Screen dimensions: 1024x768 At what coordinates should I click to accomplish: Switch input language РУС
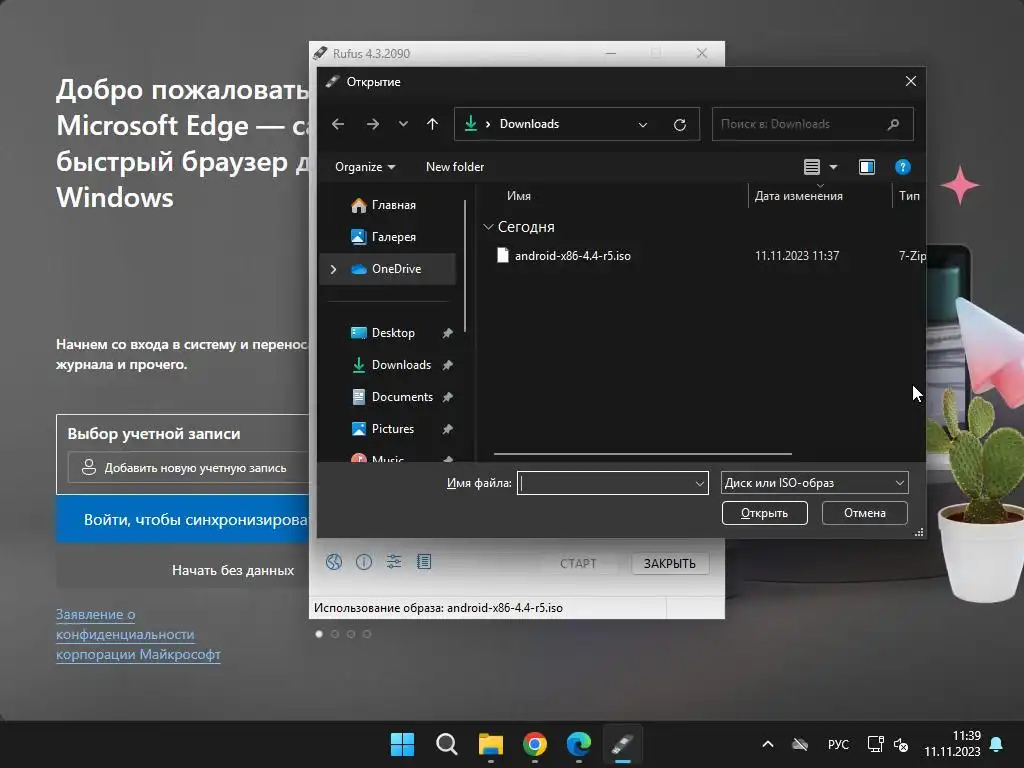click(838, 744)
